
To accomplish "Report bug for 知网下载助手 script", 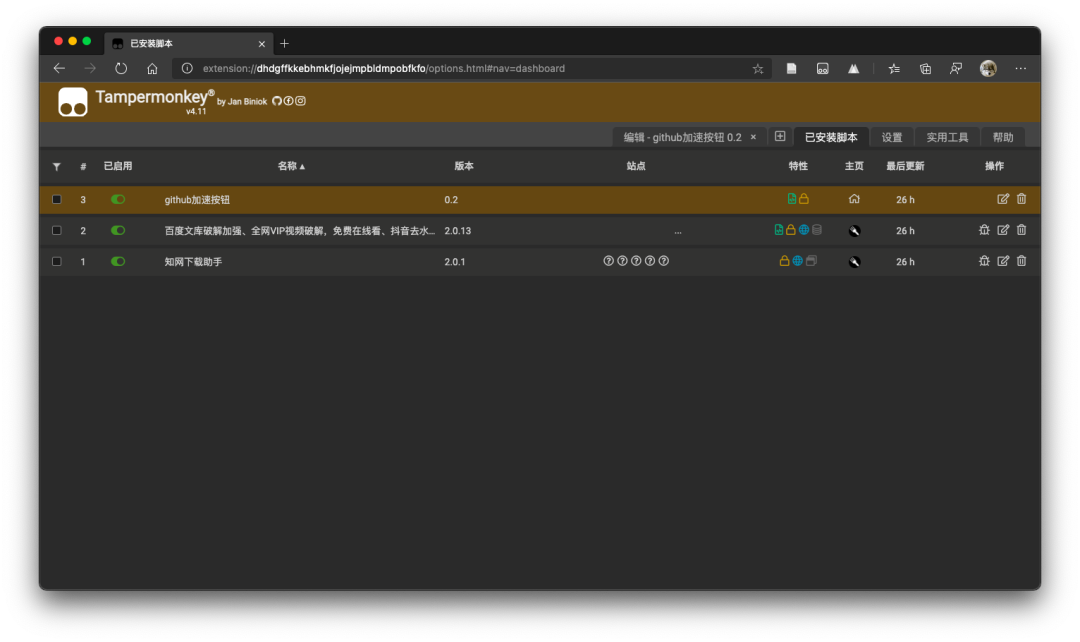I will coord(984,261).
